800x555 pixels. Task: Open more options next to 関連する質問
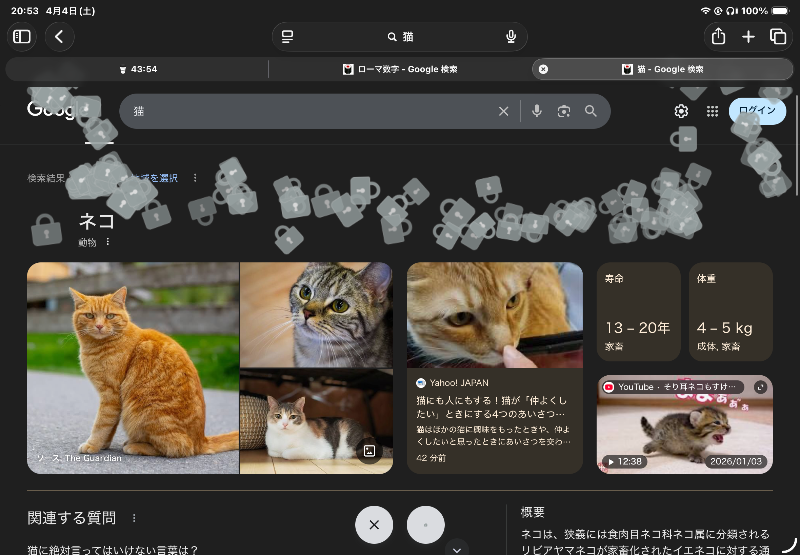click(134, 518)
